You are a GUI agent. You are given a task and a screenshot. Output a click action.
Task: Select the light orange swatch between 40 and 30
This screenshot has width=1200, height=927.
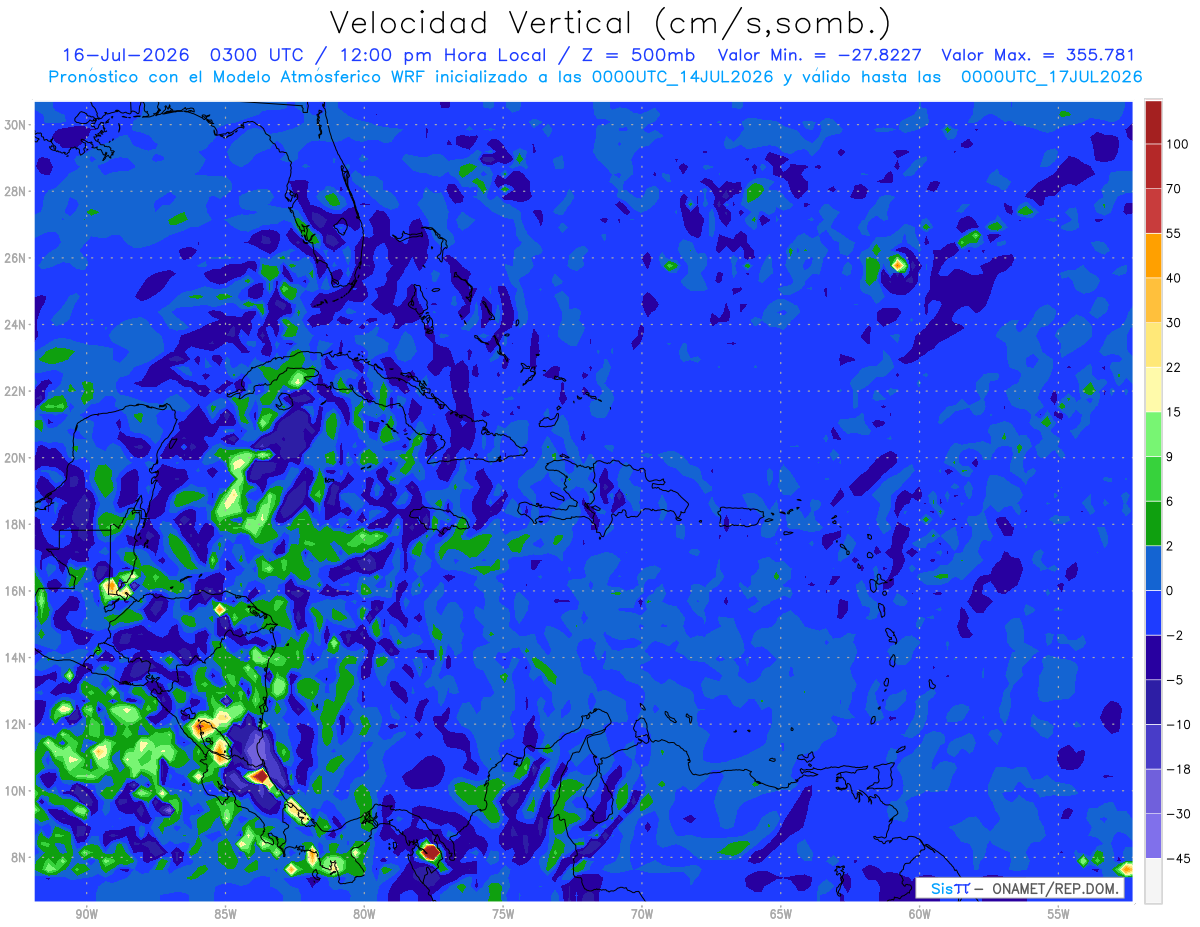1152,299
